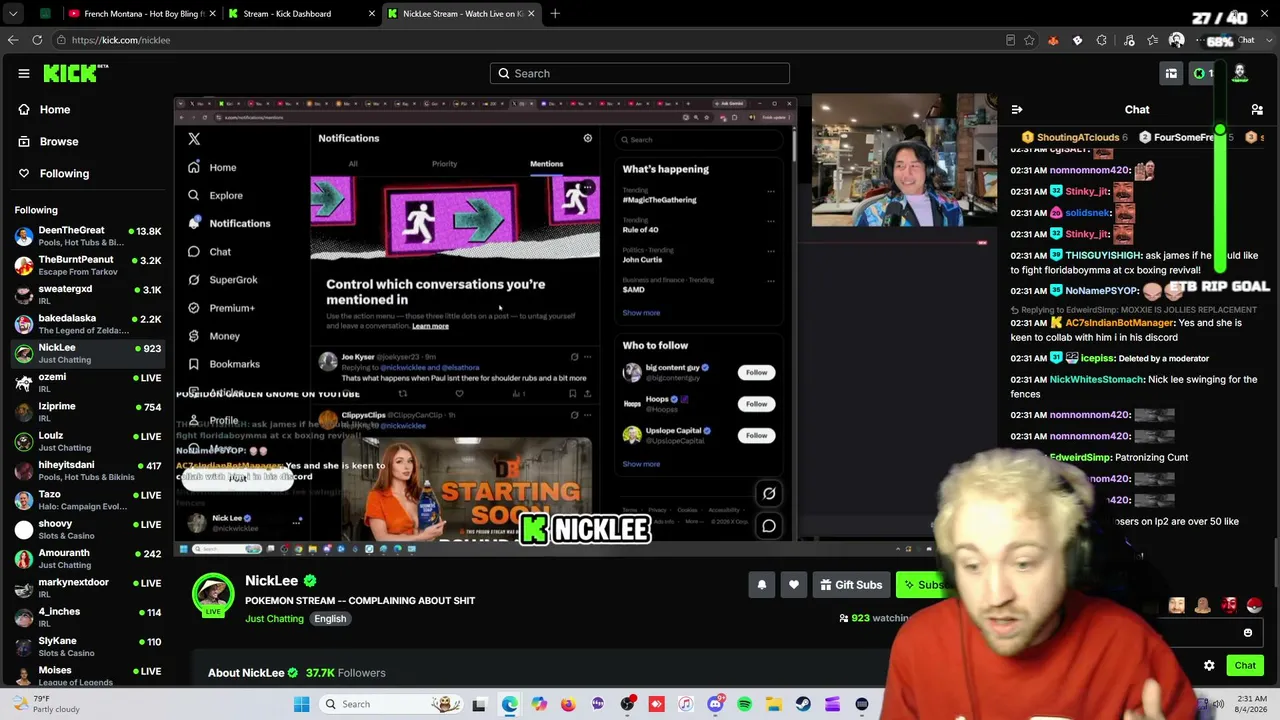Open sweatergxd channel in Following list
Image resolution: width=1280 pixels, height=720 pixels.
point(87,294)
